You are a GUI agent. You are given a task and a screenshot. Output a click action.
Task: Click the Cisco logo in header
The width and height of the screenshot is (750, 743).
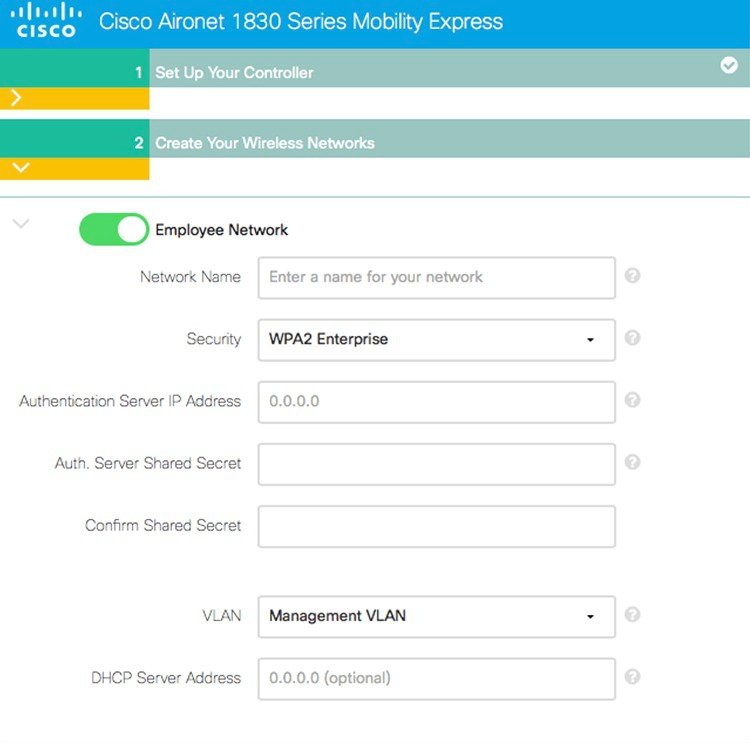pyautogui.click(x=46, y=20)
